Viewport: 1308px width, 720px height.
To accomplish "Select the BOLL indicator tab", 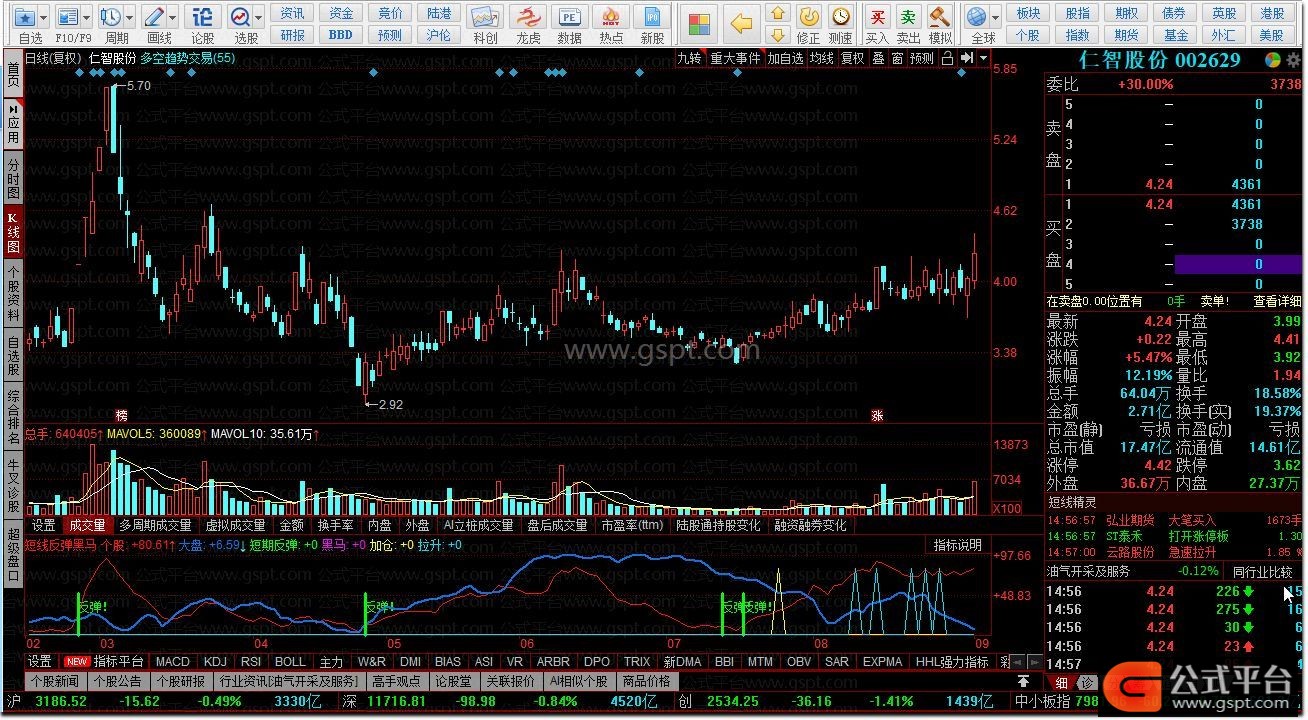I will tap(290, 662).
